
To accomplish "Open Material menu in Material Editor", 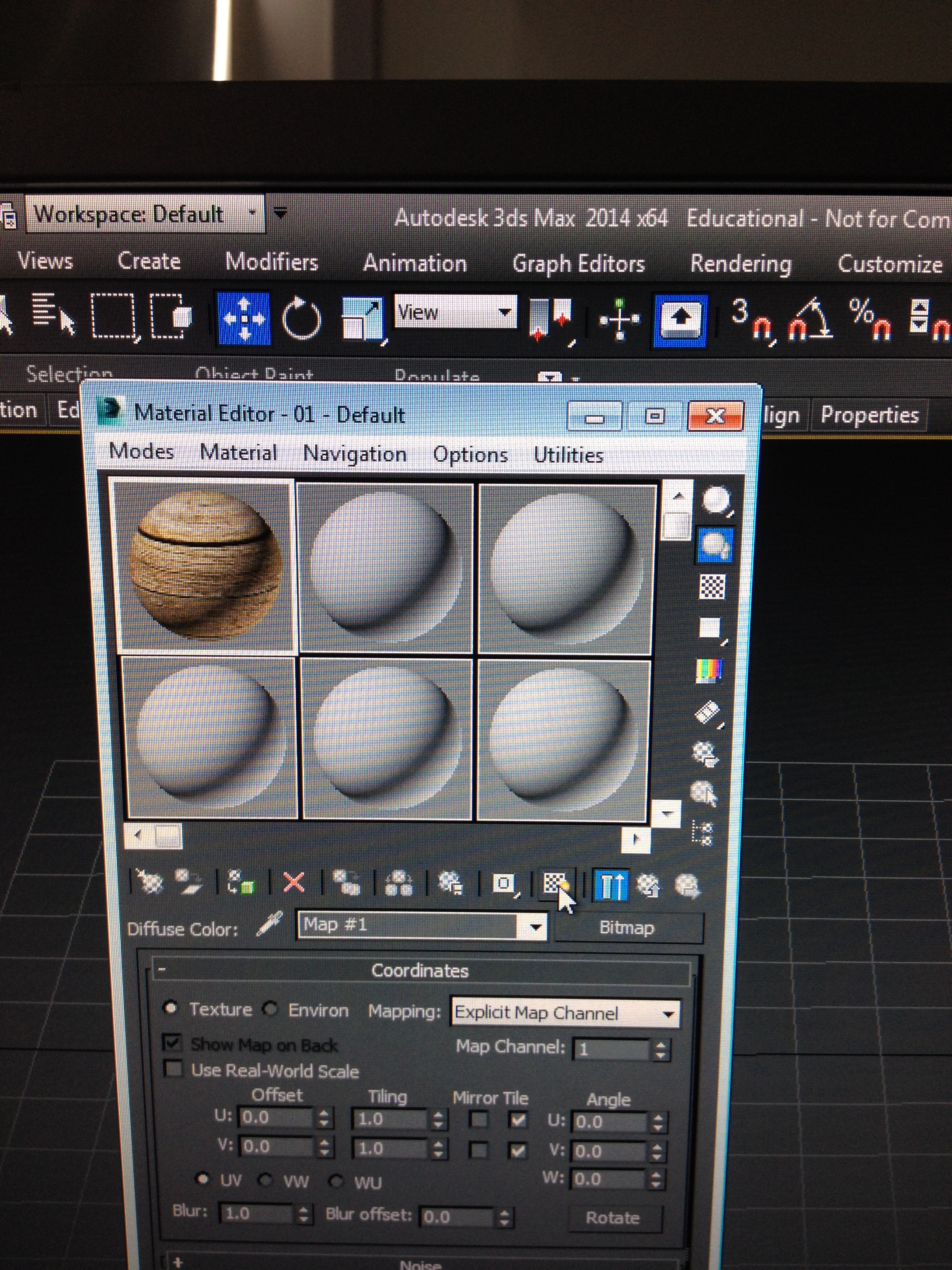I will 238,453.
